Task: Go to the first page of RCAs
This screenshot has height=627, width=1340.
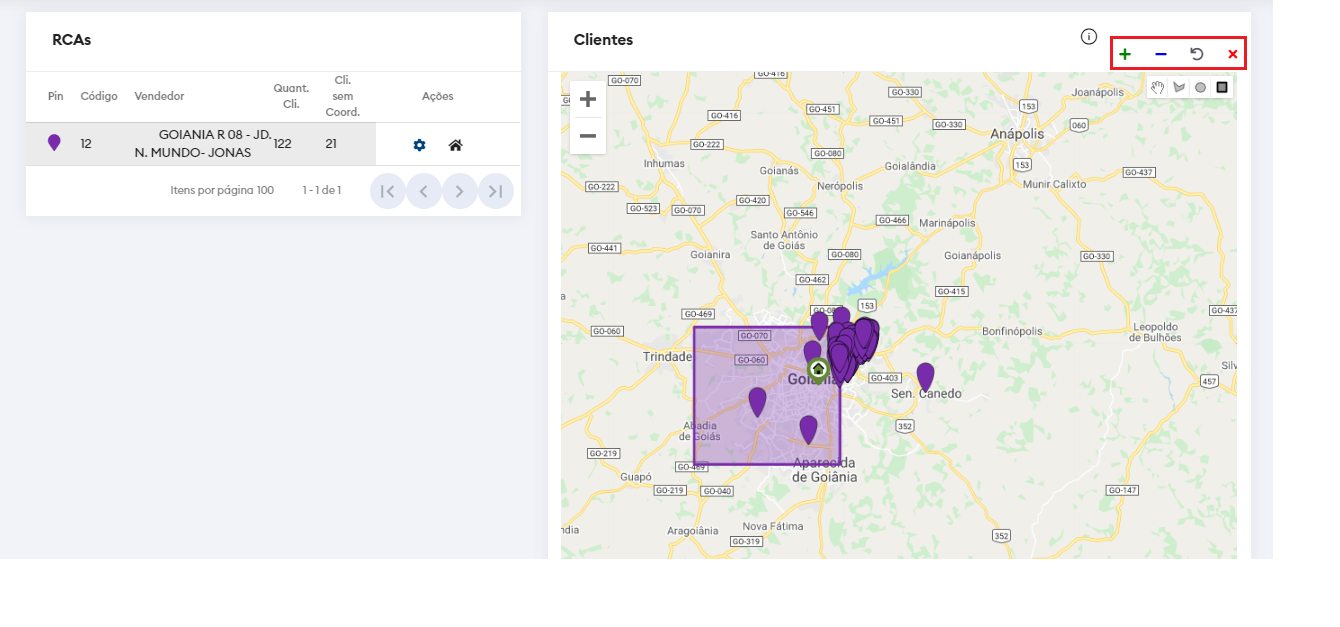Action: (x=388, y=191)
